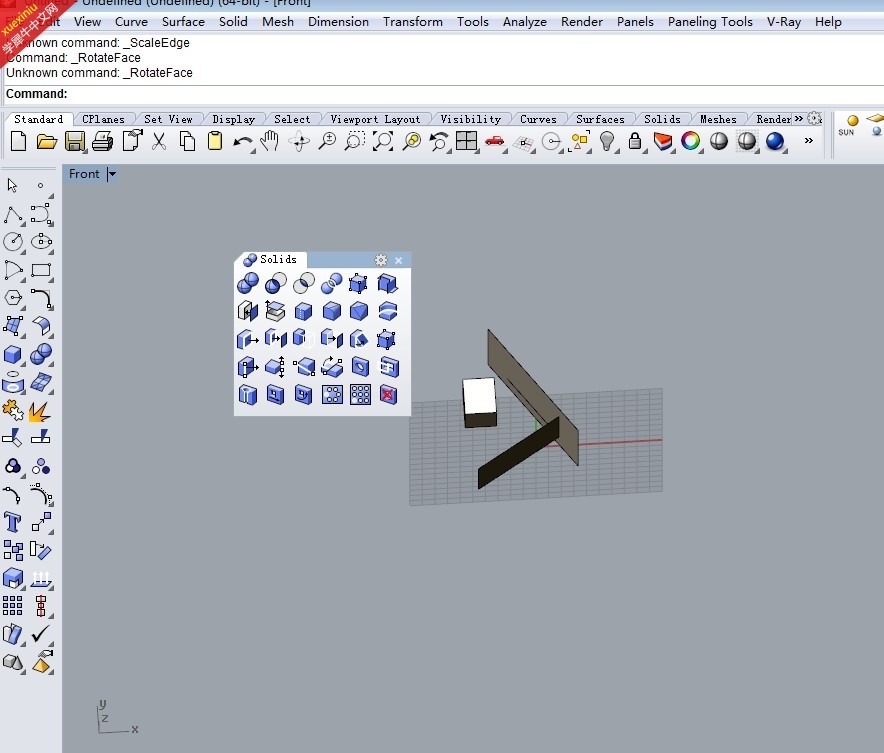Open the Front viewport dropdown arrow
Viewport: 884px width, 753px height.
(112, 174)
